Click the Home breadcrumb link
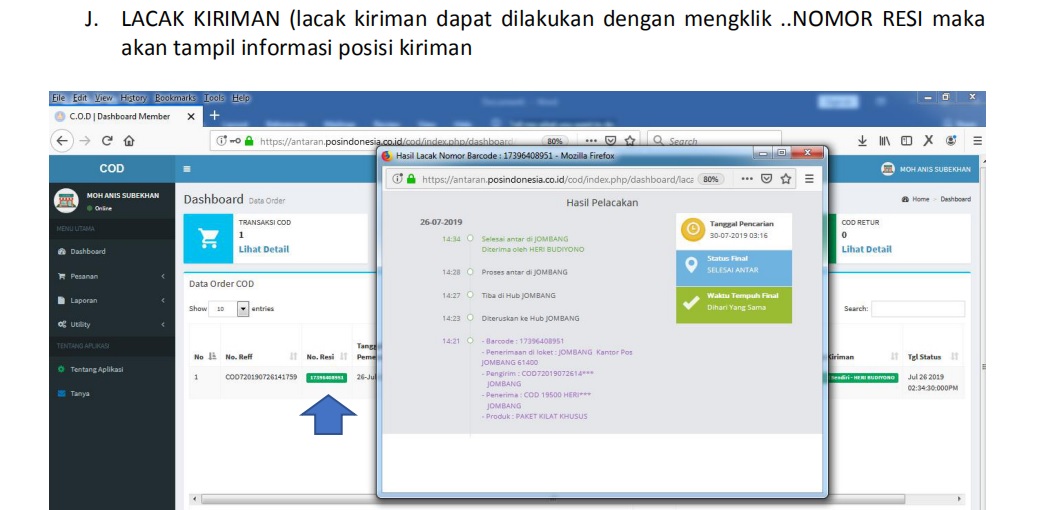Viewport: 1055px width, 510px height. (x=920, y=199)
